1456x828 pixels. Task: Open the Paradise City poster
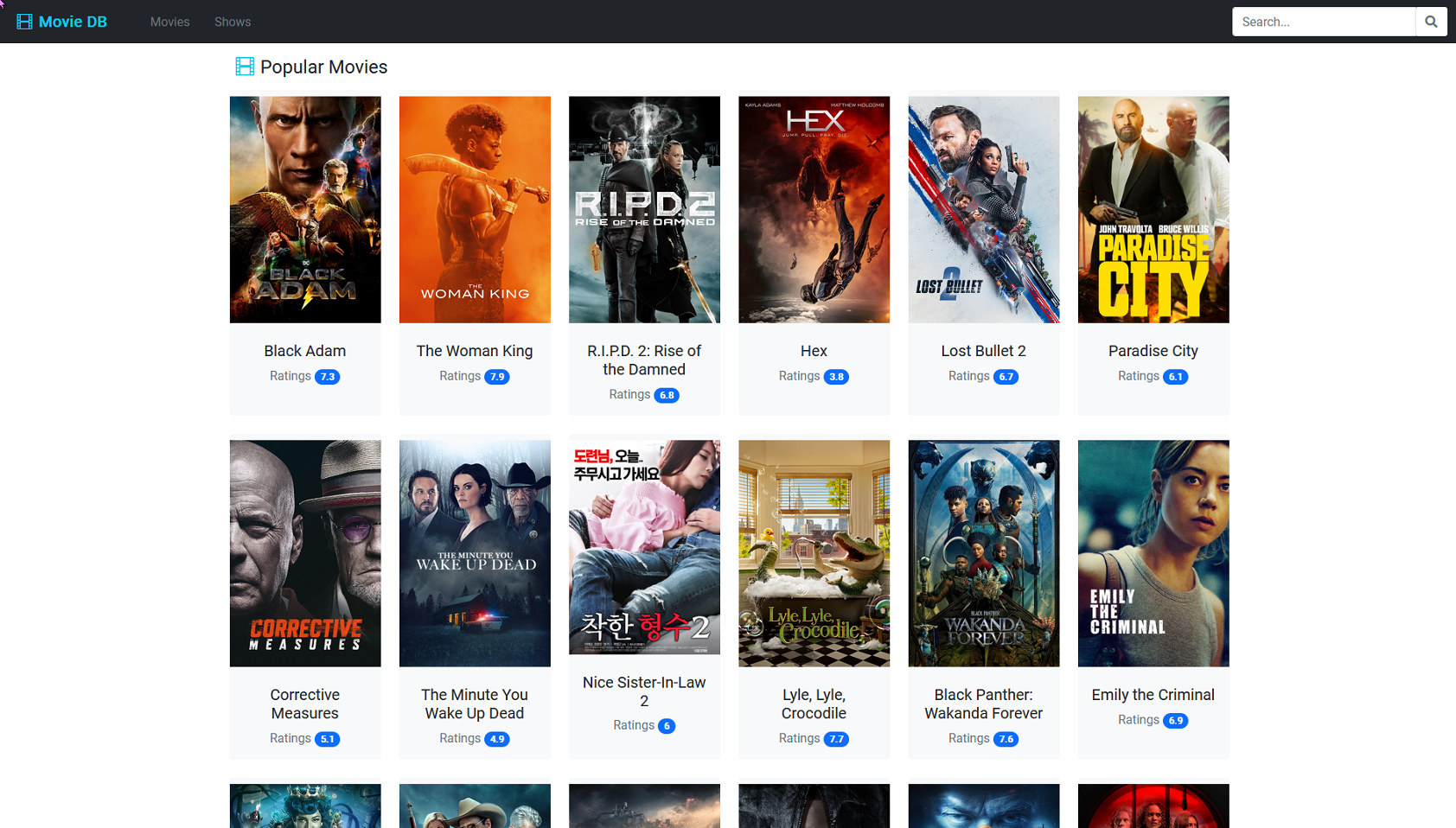pyautogui.click(x=1153, y=209)
